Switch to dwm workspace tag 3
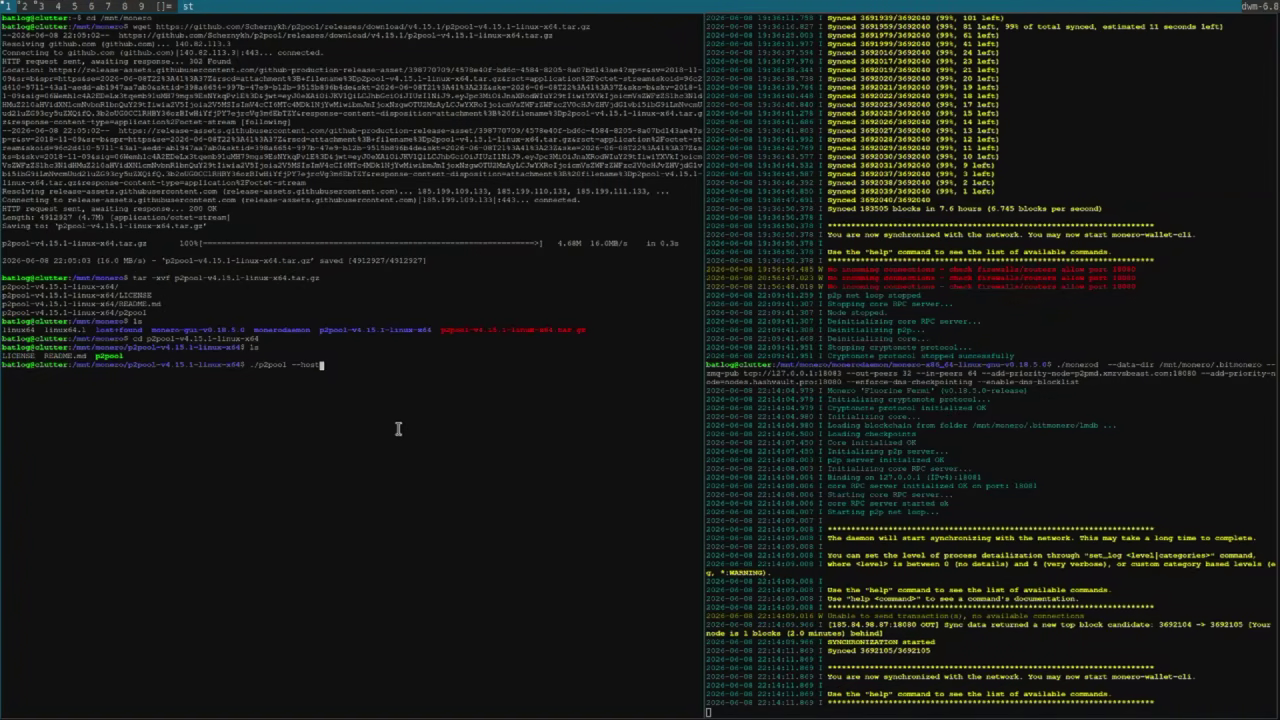The width and height of the screenshot is (1280, 720). (x=41, y=6)
